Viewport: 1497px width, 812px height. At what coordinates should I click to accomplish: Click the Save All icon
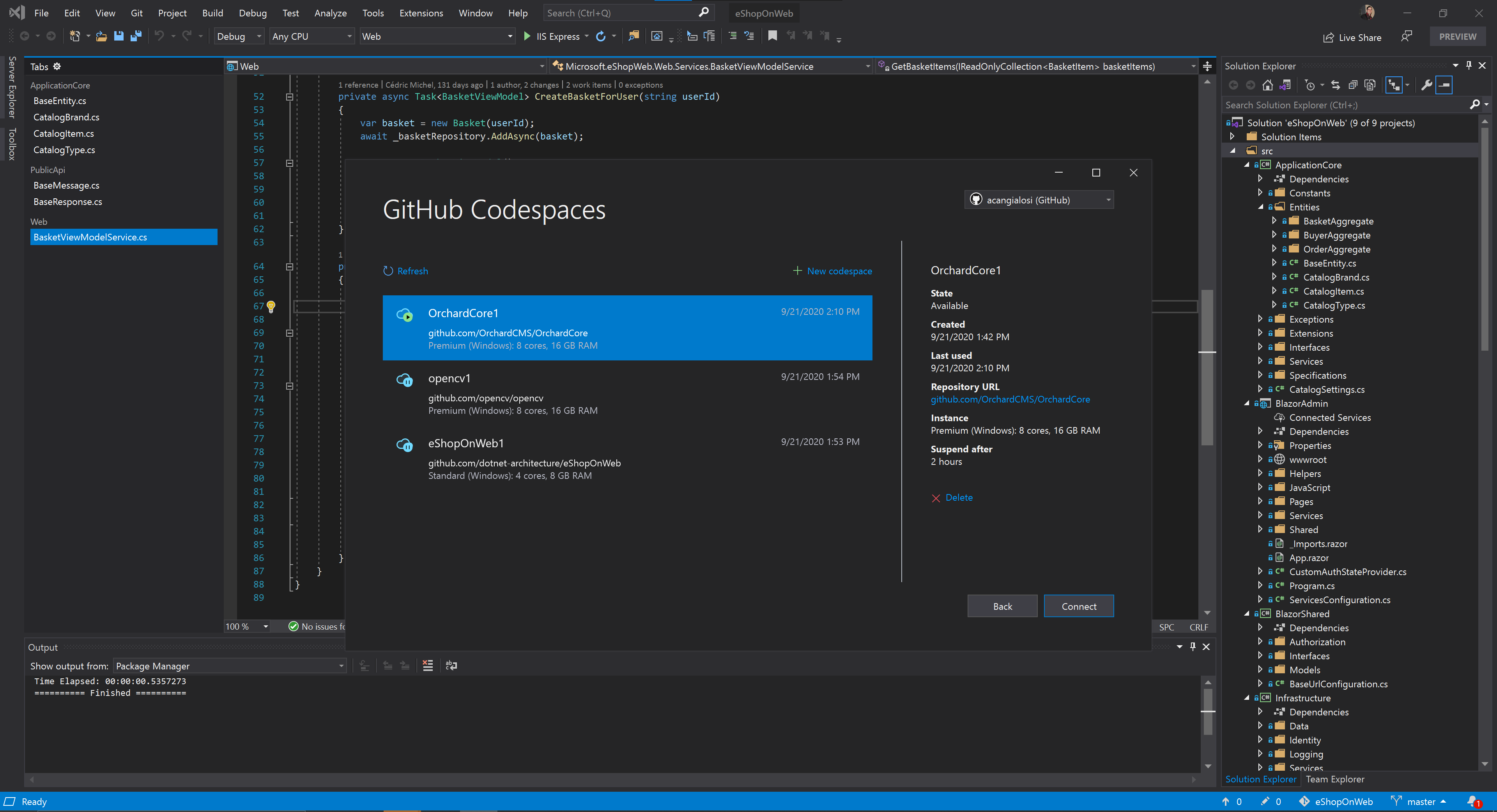[x=136, y=36]
